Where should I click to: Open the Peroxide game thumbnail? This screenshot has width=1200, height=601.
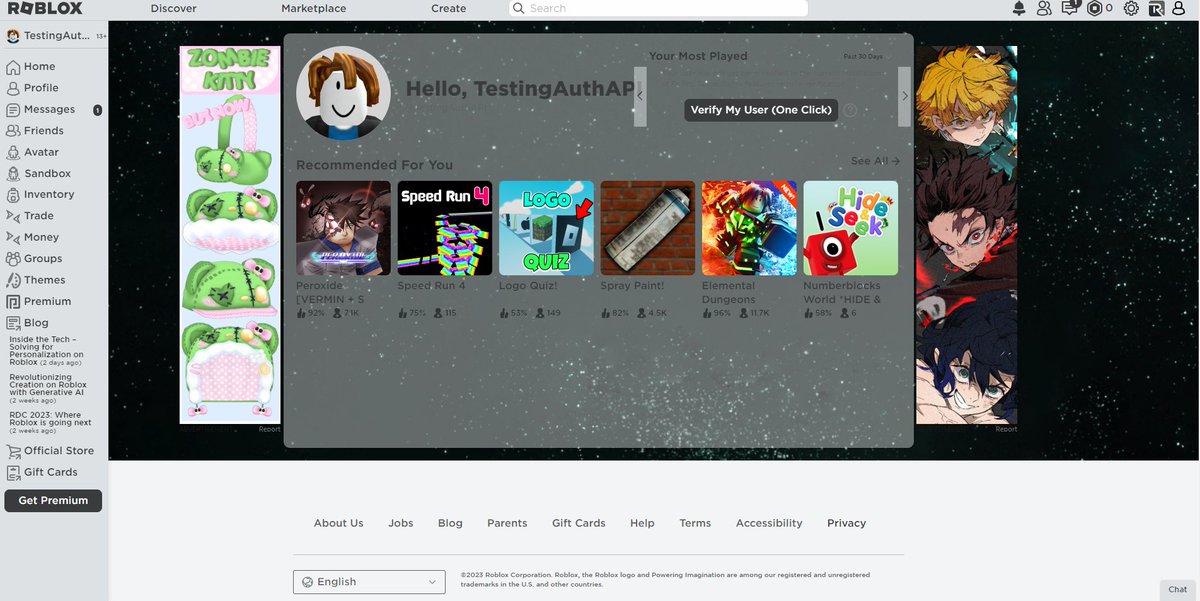343,228
